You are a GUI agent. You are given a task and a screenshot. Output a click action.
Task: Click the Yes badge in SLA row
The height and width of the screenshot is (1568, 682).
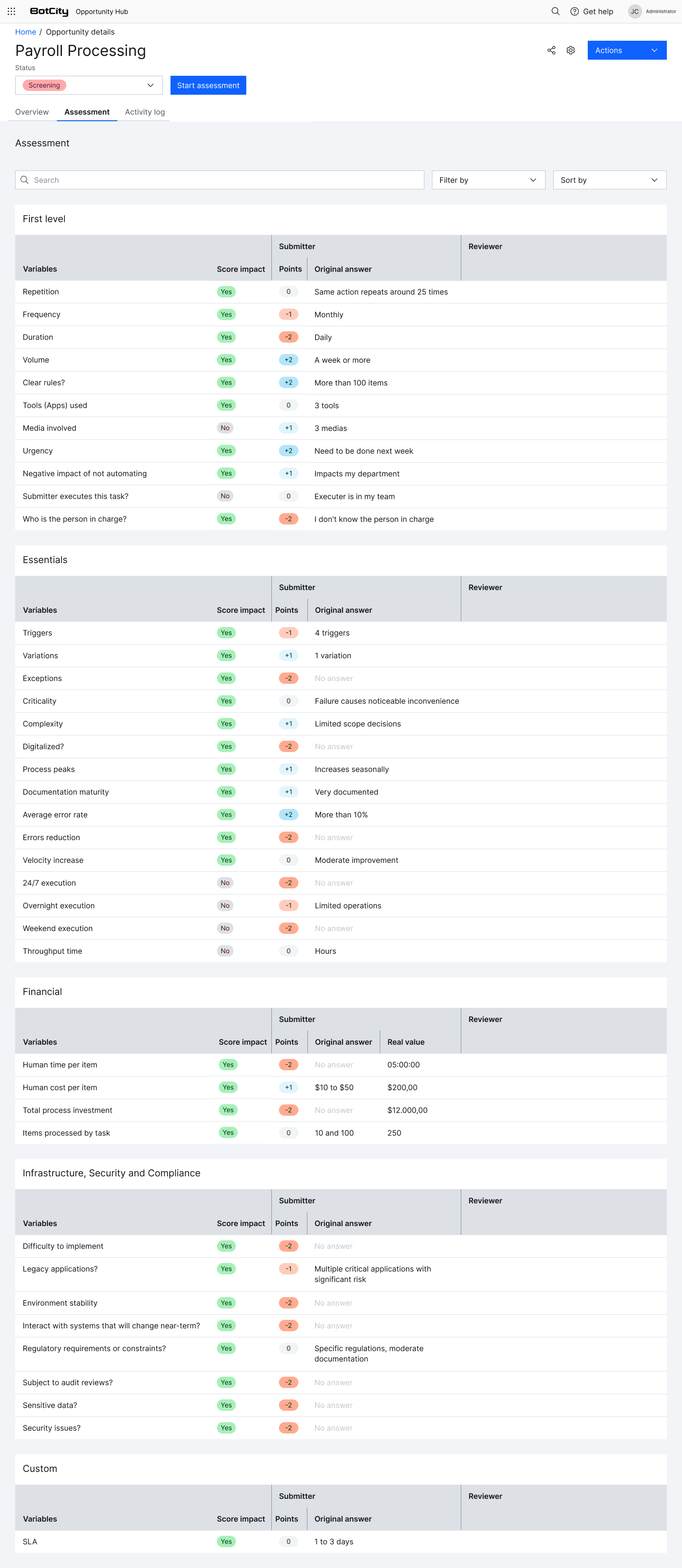[226, 1542]
